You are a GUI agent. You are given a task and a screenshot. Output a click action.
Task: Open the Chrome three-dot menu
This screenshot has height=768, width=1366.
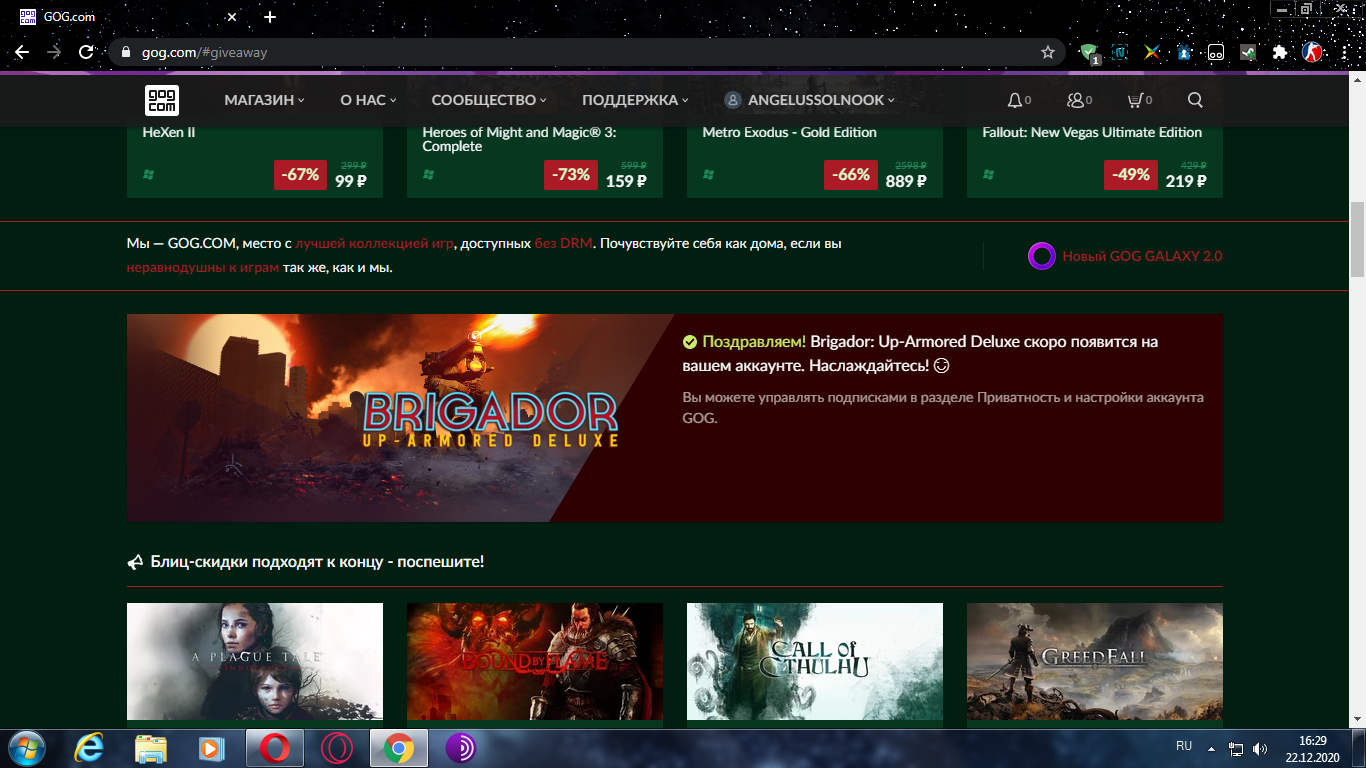click(x=1345, y=52)
